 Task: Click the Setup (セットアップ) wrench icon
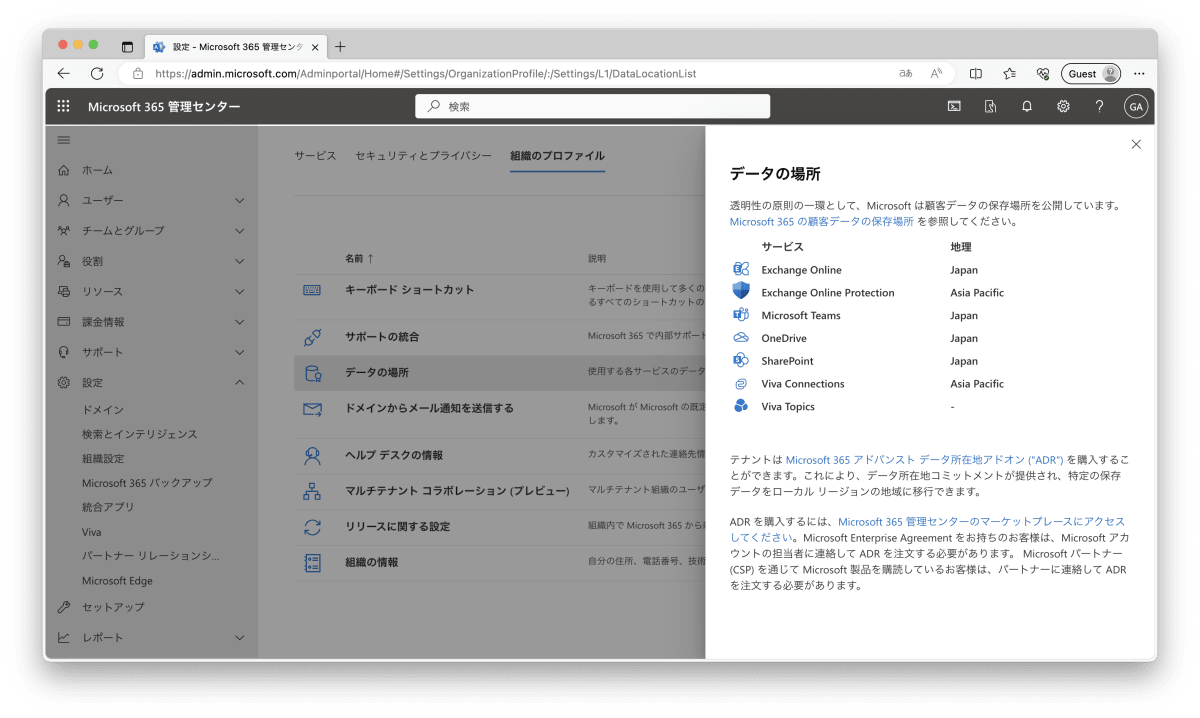(64, 607)
